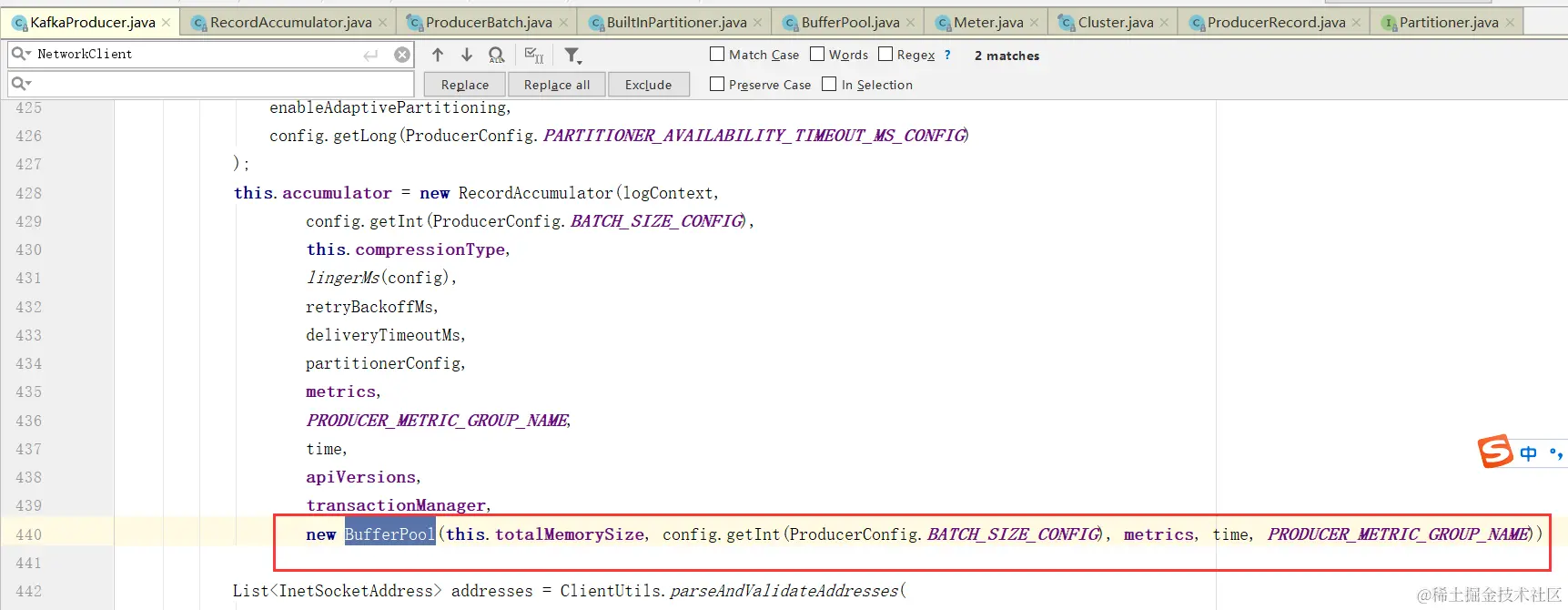The width and height of the screenshot is (1568, 610).
Task: Close the ProducerRecord.java tab
Action: point(1356,23)
